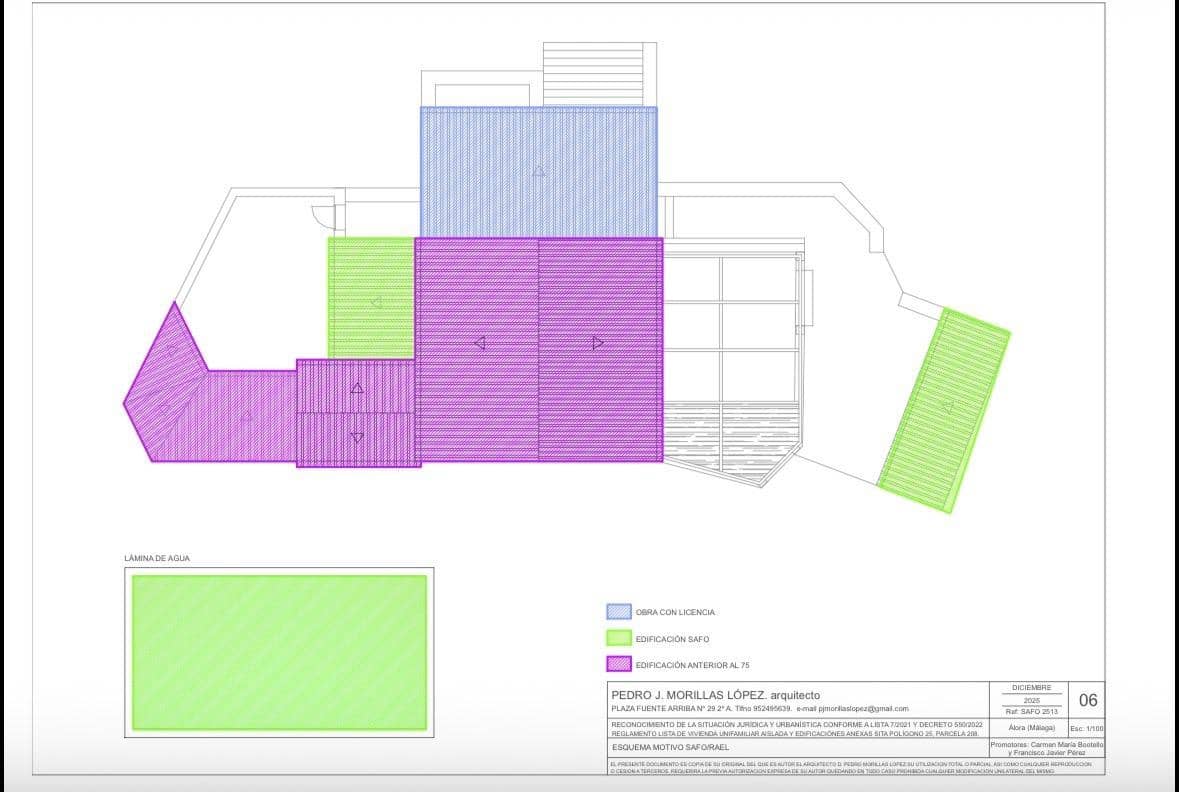Click the architect name "PEDRO J. MORILLAS LÓPEZ"
This screenshot has width=1179, height=792.
(x=690, y=695)
